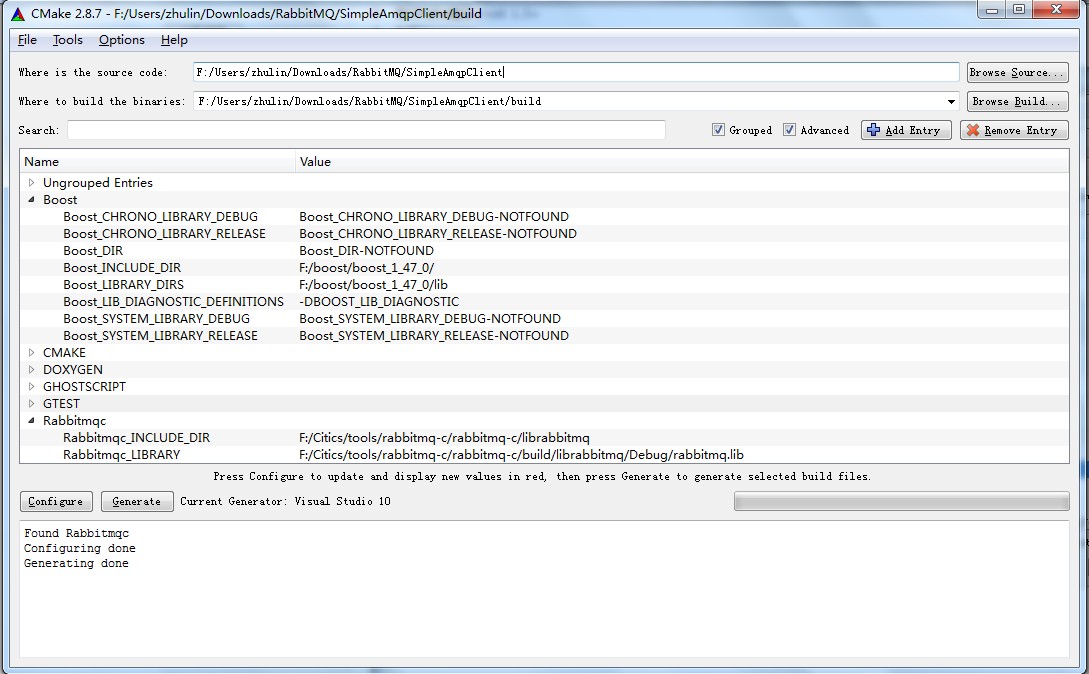Expand the CMAKE group
Screen dimensions: 1089x674
[31, 352]
